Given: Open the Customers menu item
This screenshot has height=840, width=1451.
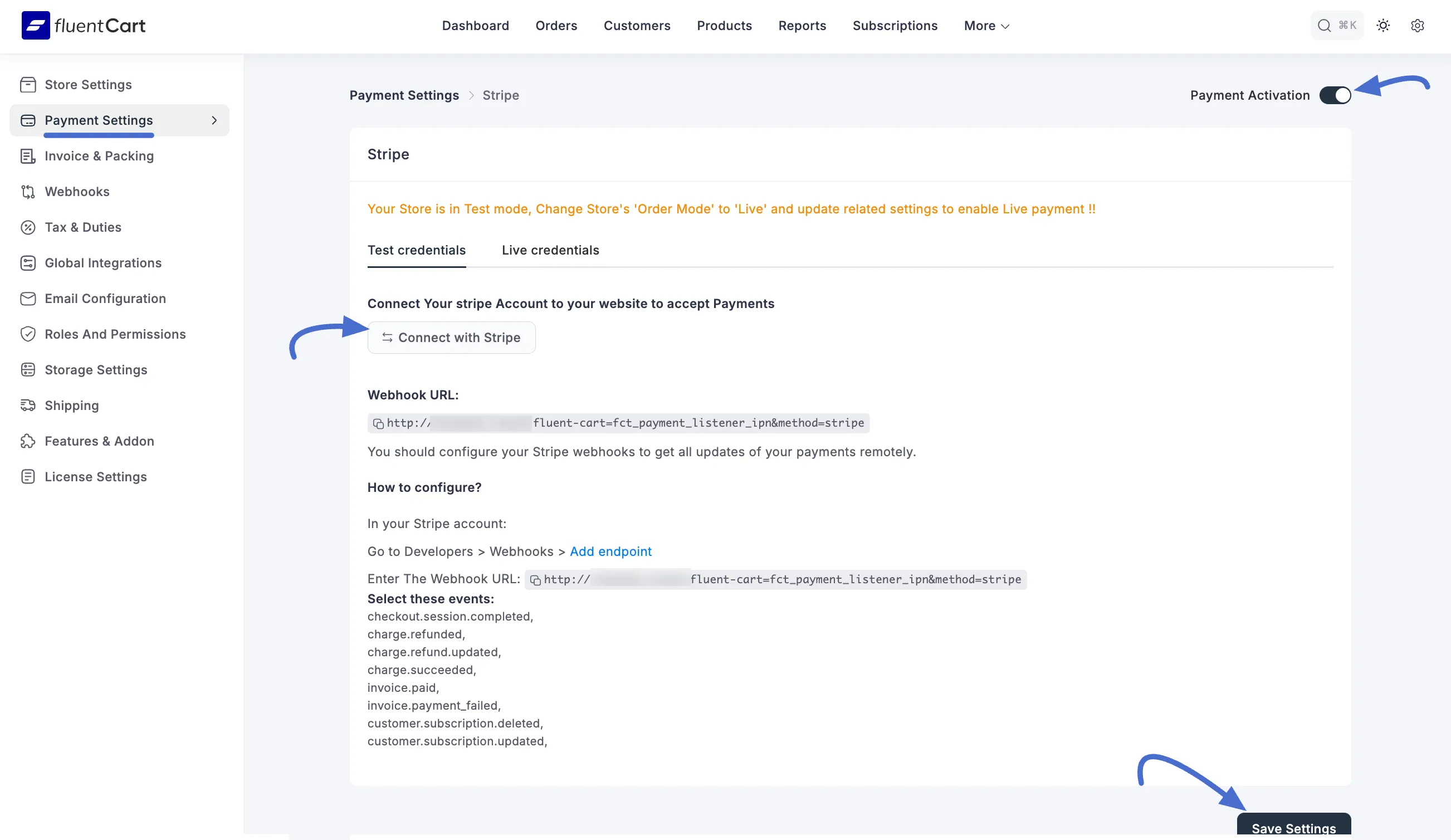Looking at the screenshot, I should 637,25.
